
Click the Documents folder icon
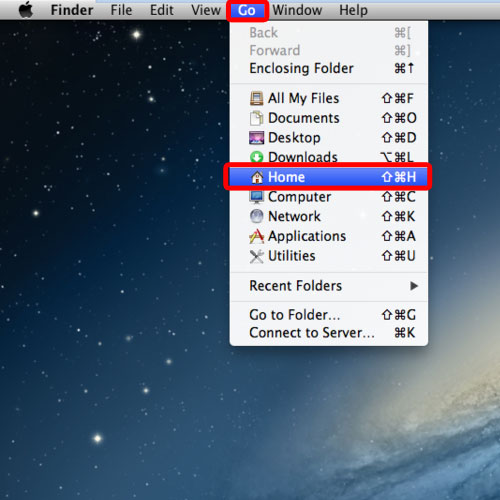pyautogui.click(x=256, y=118)
